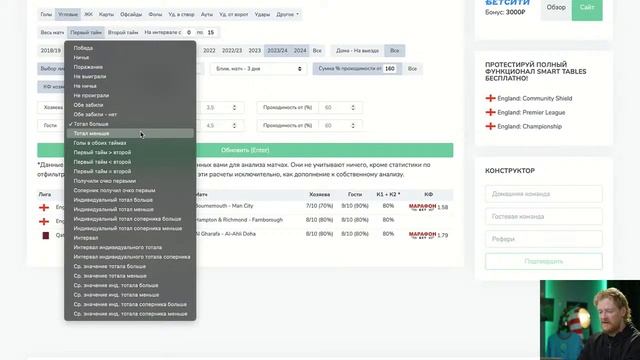Viewport: 640px width, 360px height.
Task: Click the Подтвердить button in Конструктор
Action: [x=544, y=261]
